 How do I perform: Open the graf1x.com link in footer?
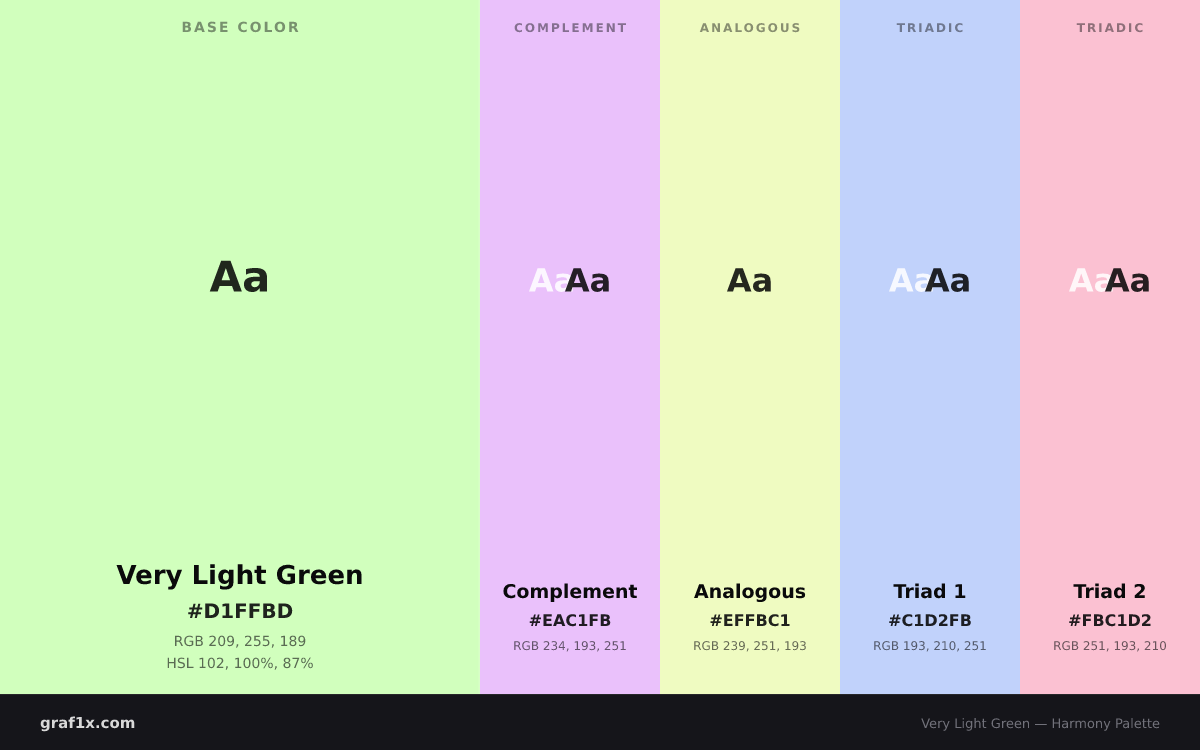(x=88, y=723)
